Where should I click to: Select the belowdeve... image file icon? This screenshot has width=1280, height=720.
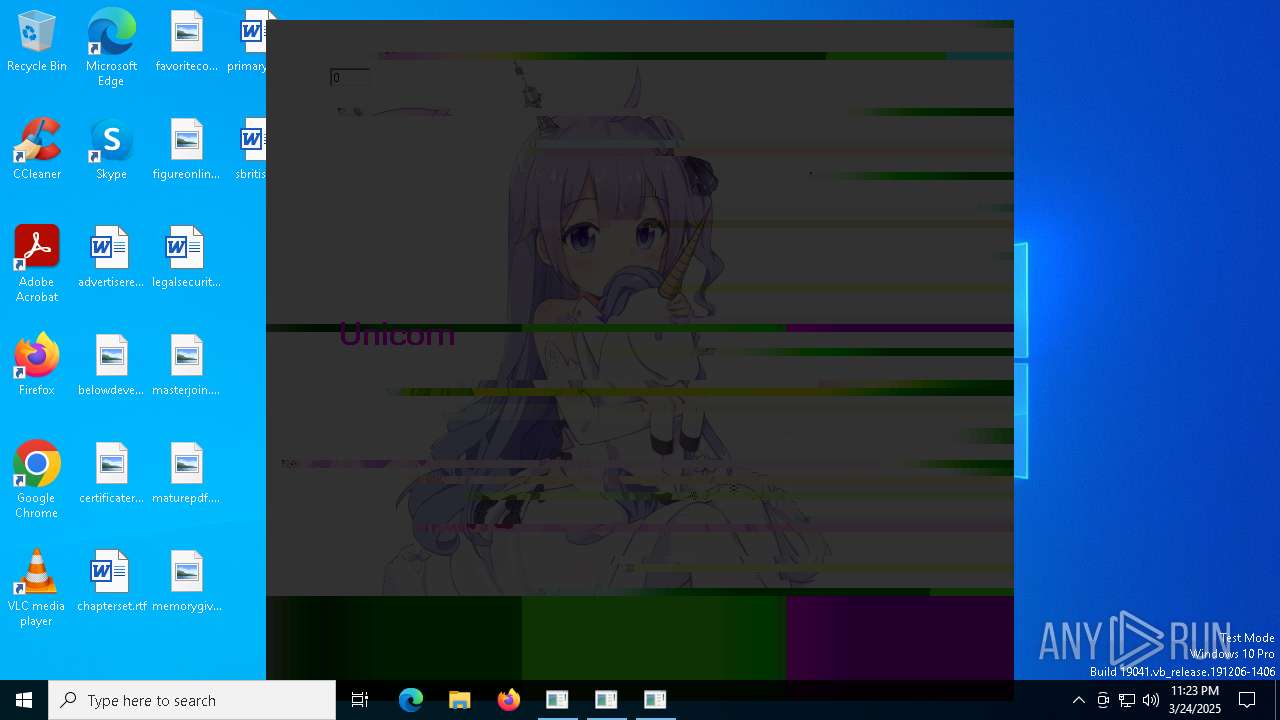coord(111,366)
